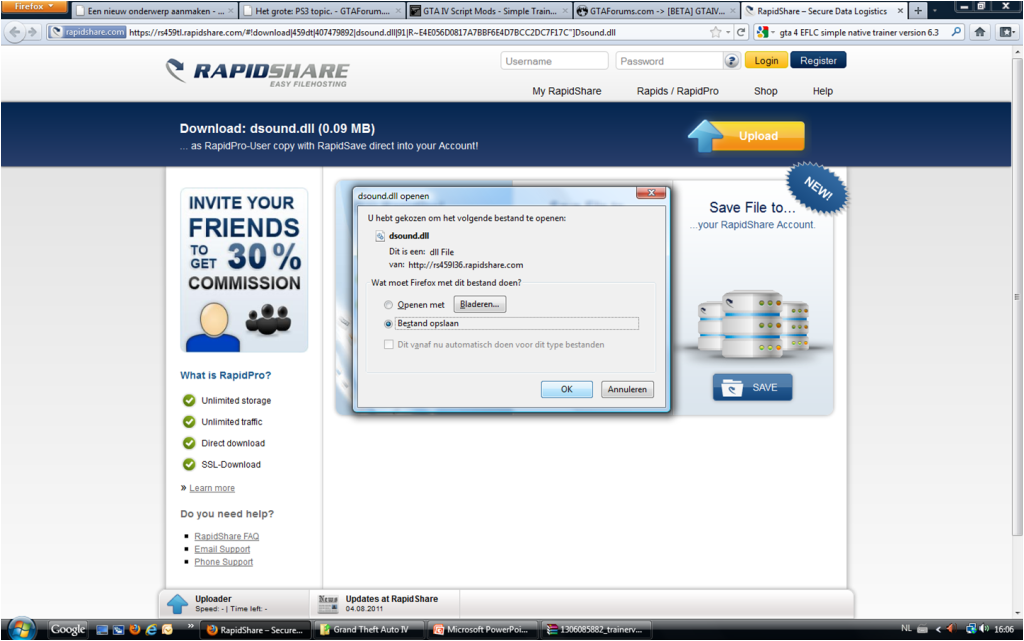Viewport: 1024px width, 641px height.
Task: Click the Bladeren... browse button
Action: coord(480,305)
